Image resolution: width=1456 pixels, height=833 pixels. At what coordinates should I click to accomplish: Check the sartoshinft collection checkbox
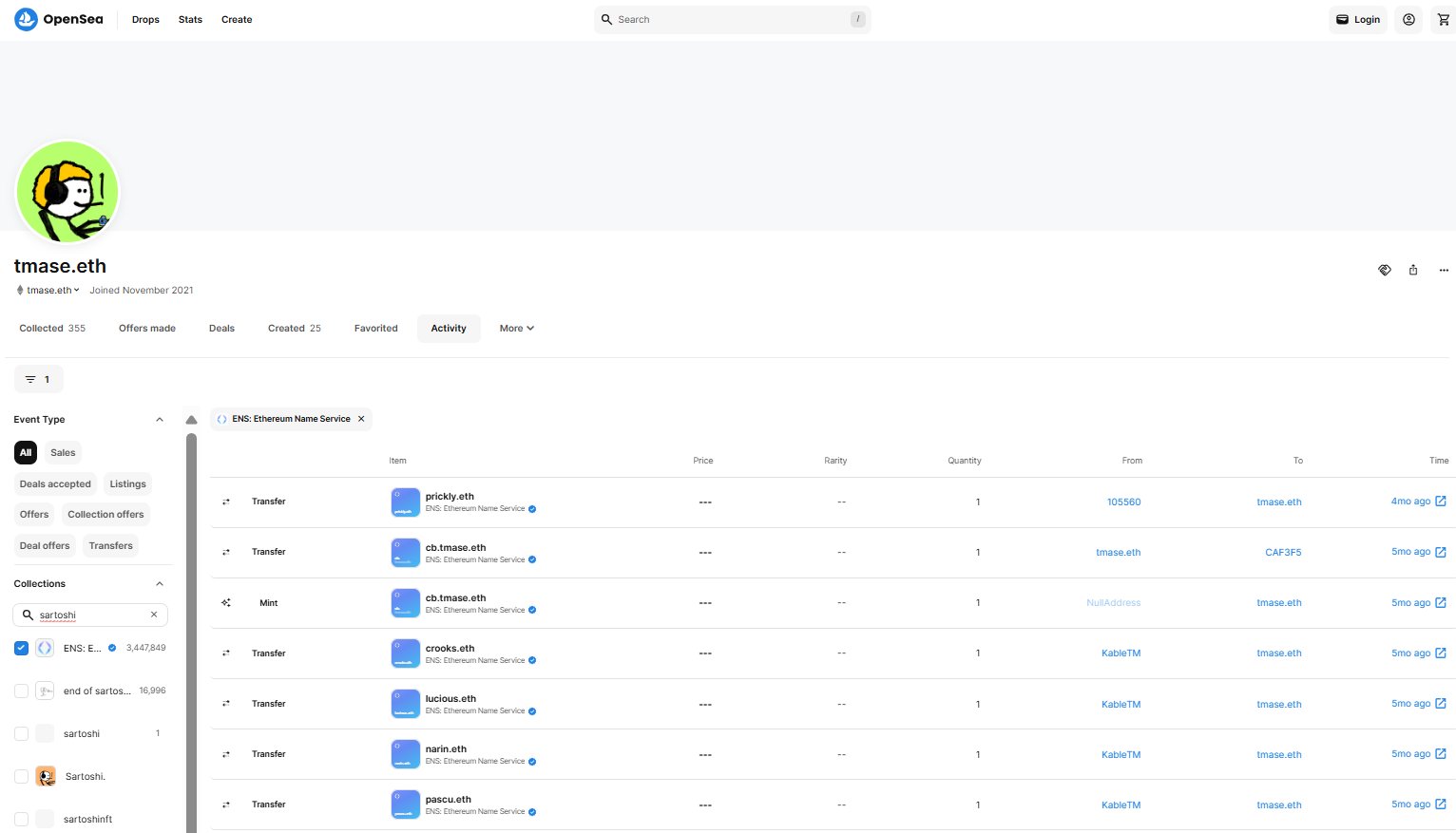tap(21, 819)
